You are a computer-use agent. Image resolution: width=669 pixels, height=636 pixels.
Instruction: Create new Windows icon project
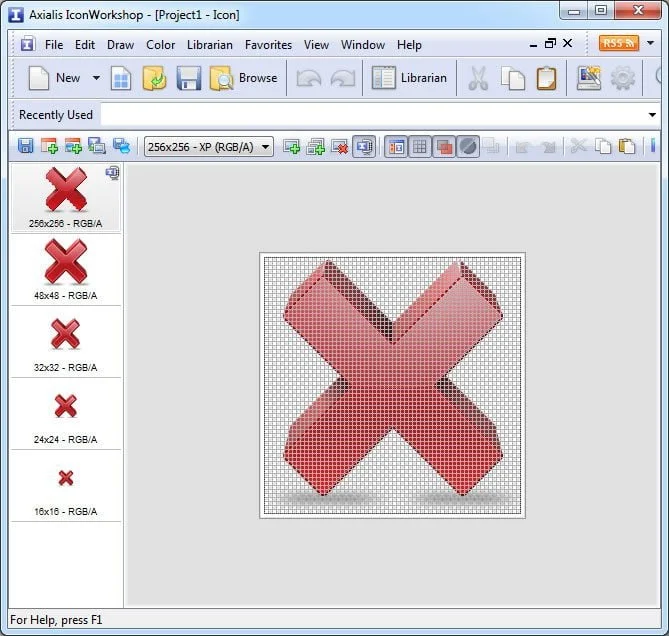tap(121, 78)
